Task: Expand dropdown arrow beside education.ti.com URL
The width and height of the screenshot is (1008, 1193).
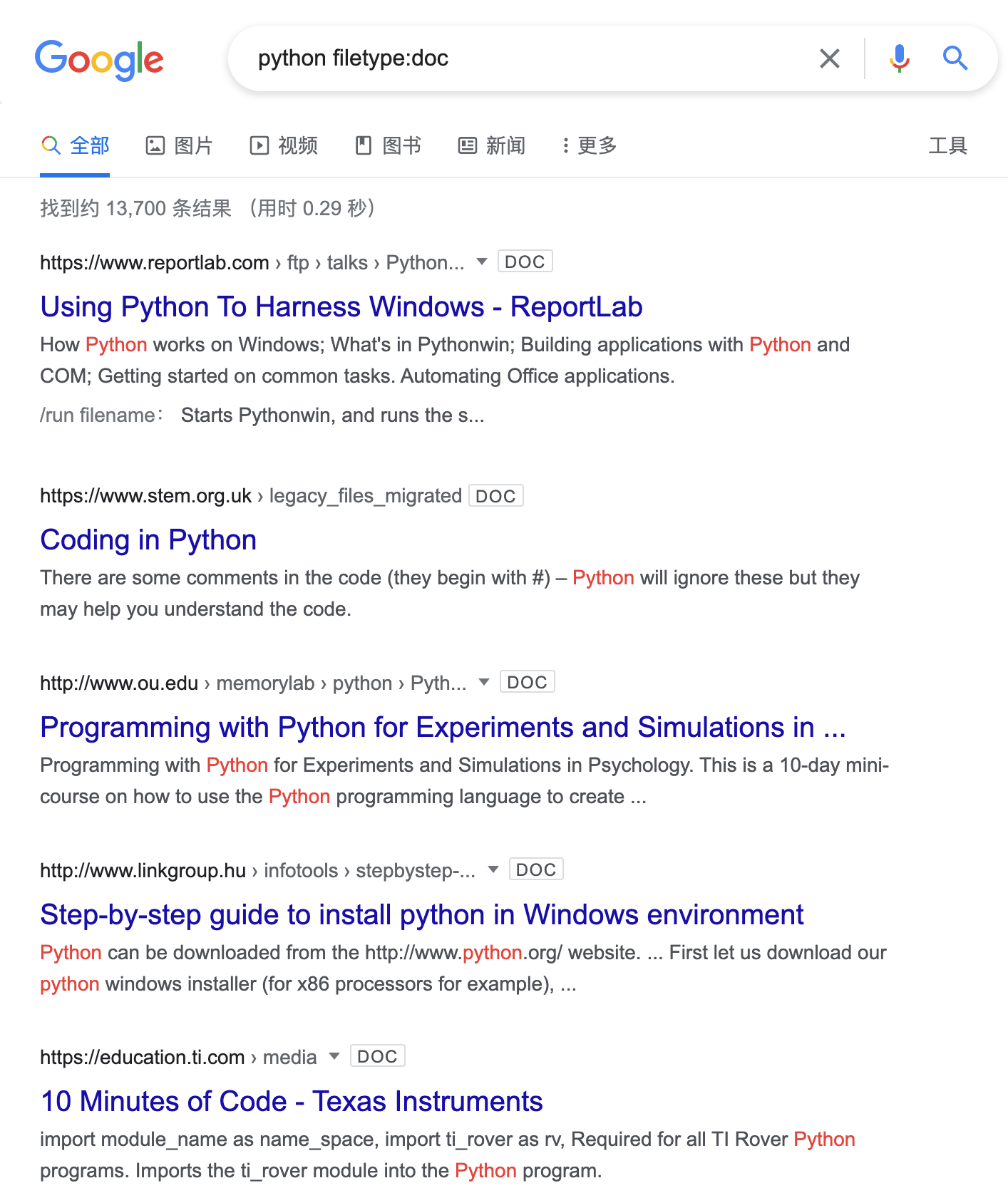Action: coord(334,1056)
